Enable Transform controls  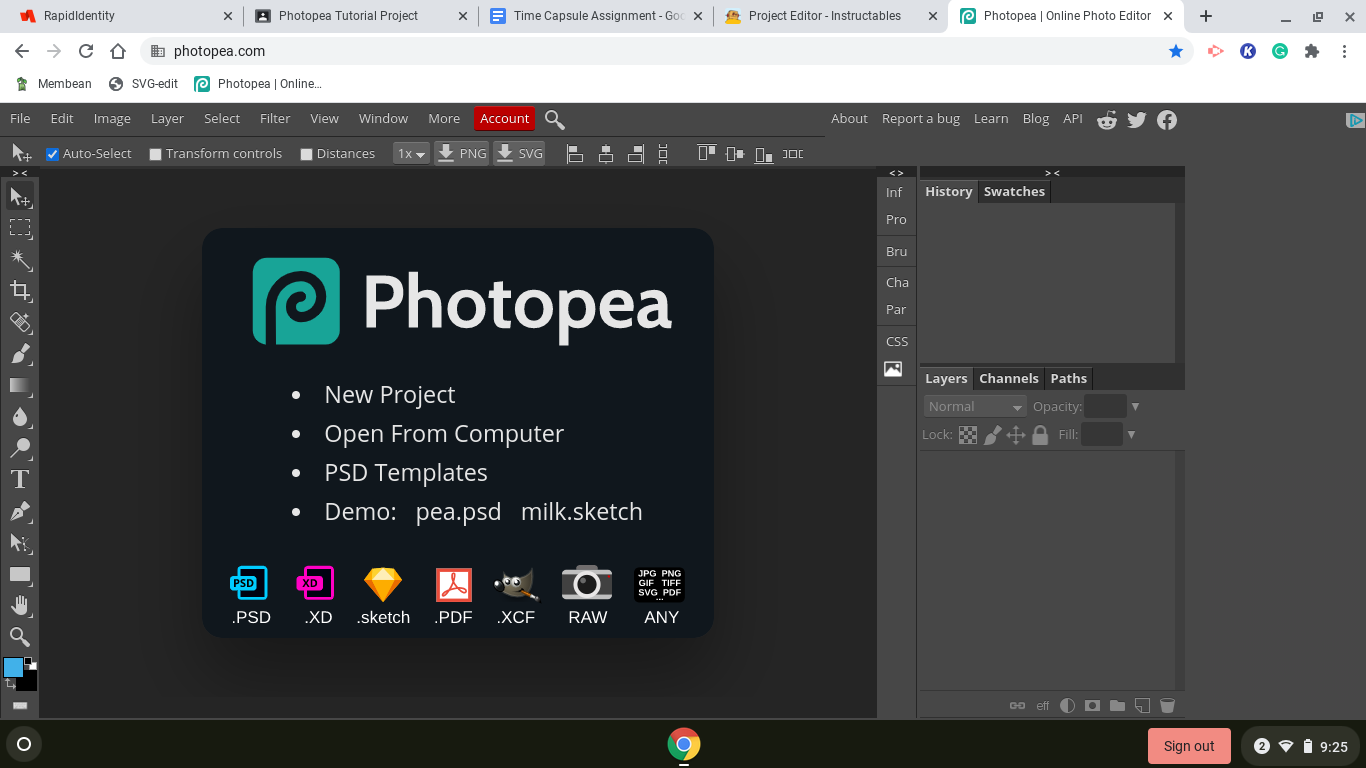tap(155, 153)
